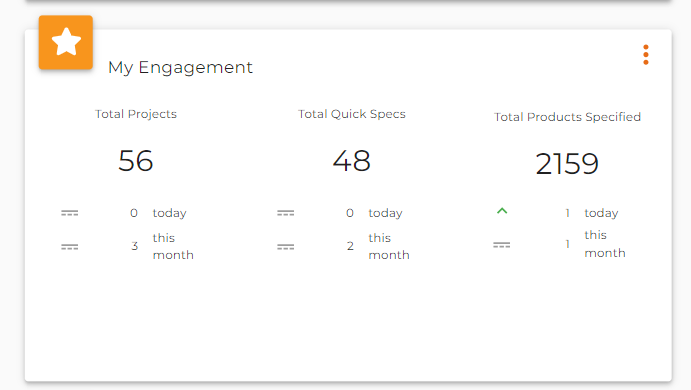
Task: Open the three-dot options menu
Action: click(646, 55)
